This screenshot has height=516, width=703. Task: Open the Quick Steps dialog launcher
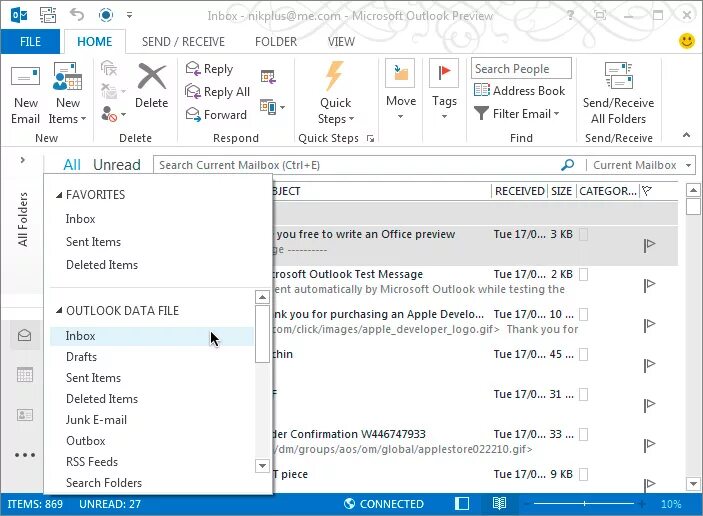point(370,138)
